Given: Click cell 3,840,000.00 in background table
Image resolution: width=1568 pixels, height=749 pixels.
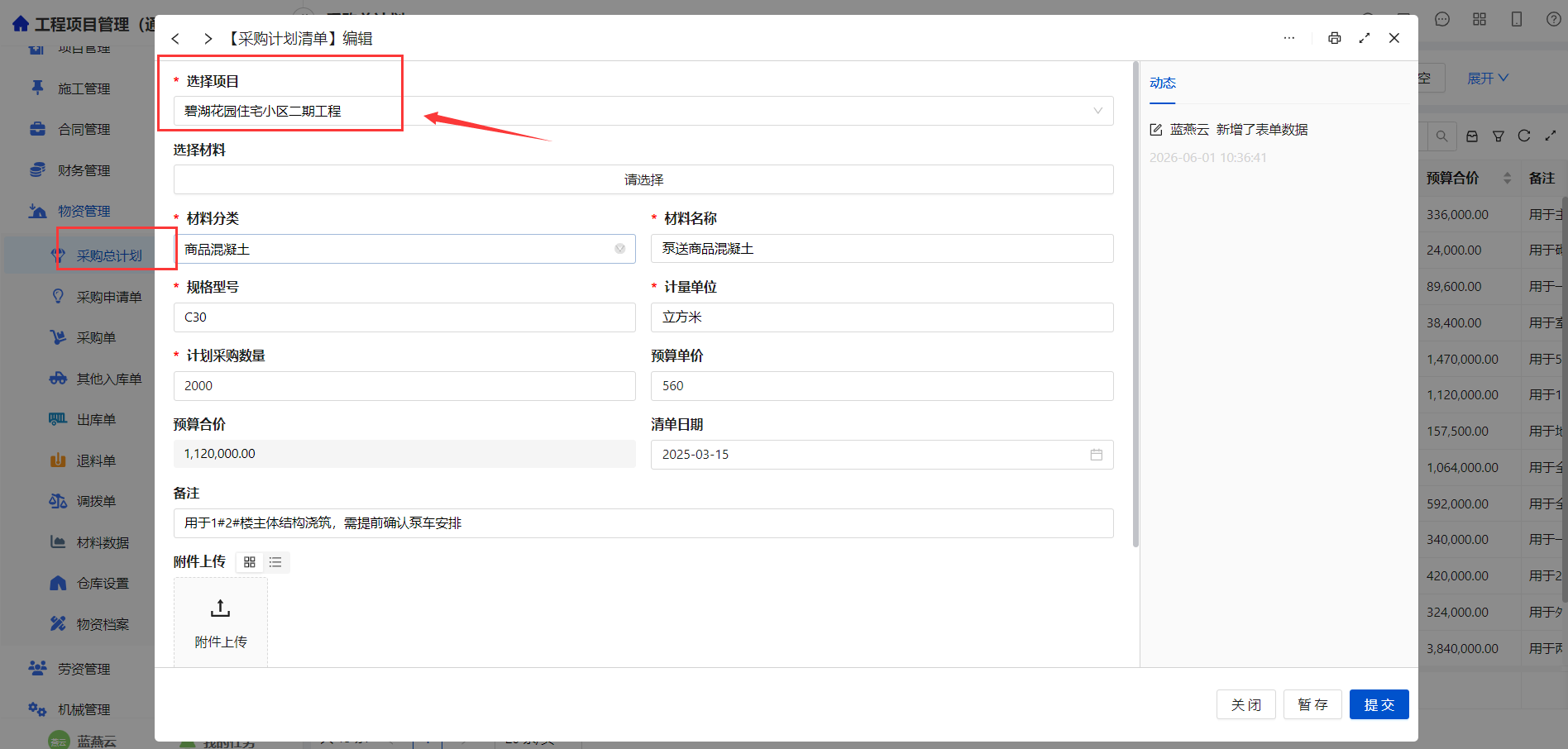Looking at the screenshot, I should (x=1462, y=648).
